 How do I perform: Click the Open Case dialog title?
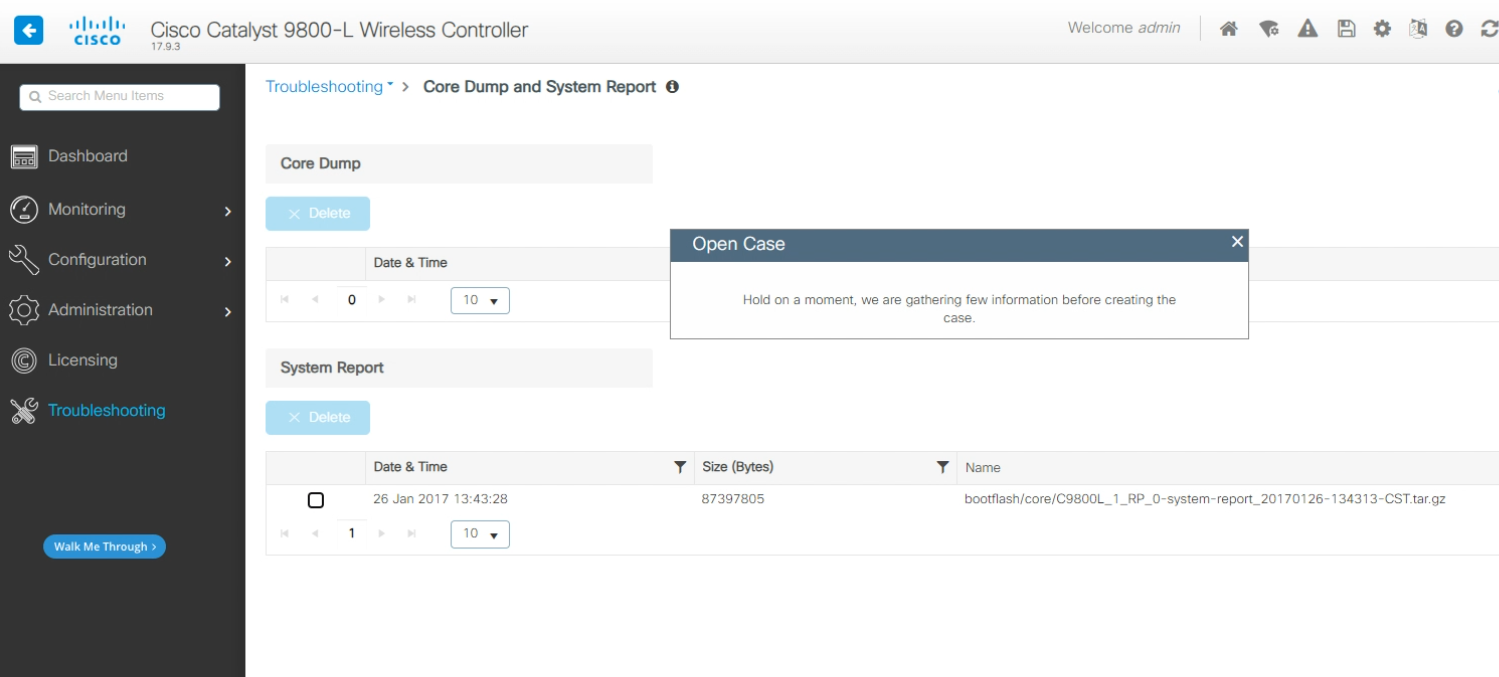click(739, 244)
